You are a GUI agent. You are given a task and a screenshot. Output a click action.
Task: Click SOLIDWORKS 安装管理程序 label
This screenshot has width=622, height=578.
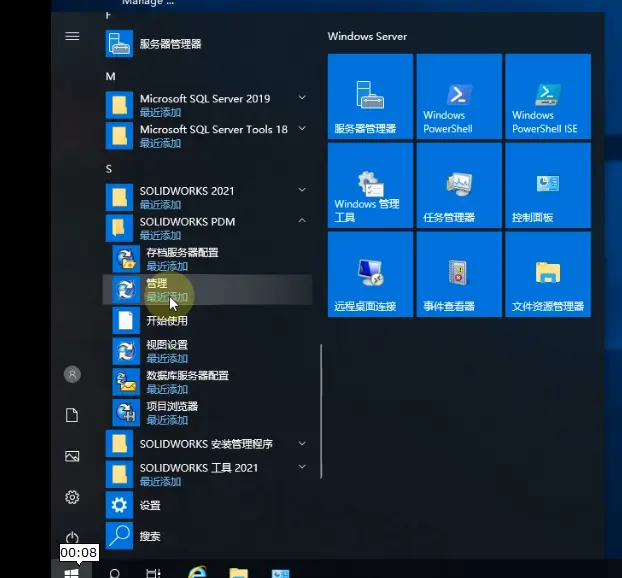point(206,444)
